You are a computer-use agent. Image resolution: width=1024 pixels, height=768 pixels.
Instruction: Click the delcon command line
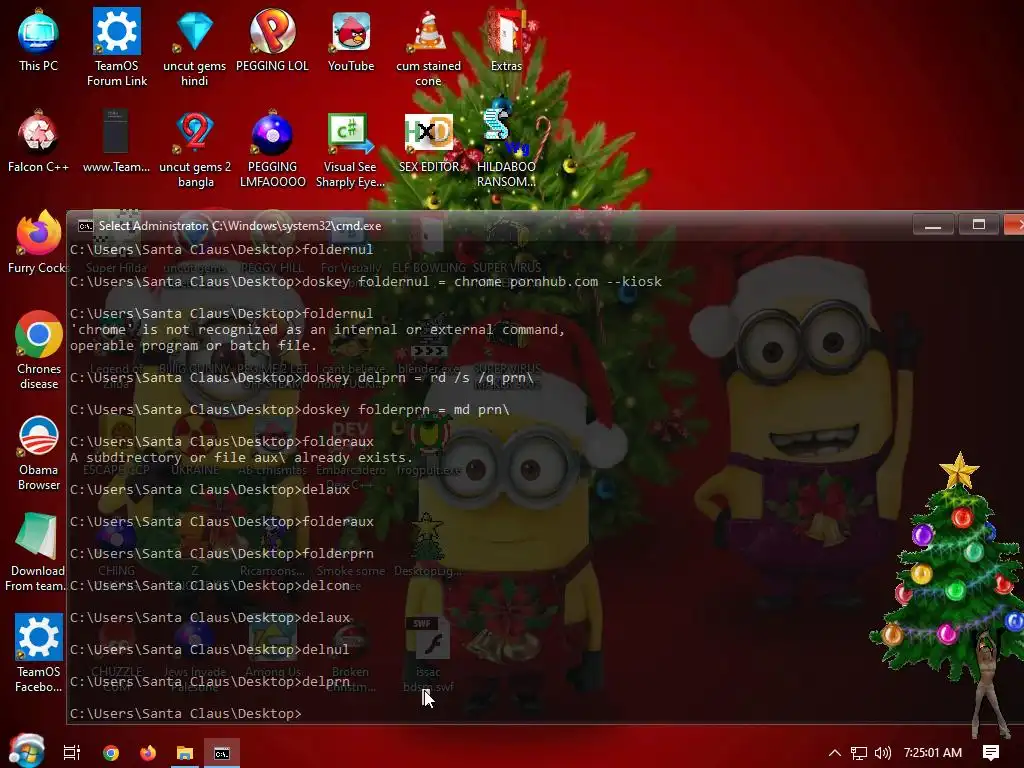pyautogui.click(x=210, y=585)
